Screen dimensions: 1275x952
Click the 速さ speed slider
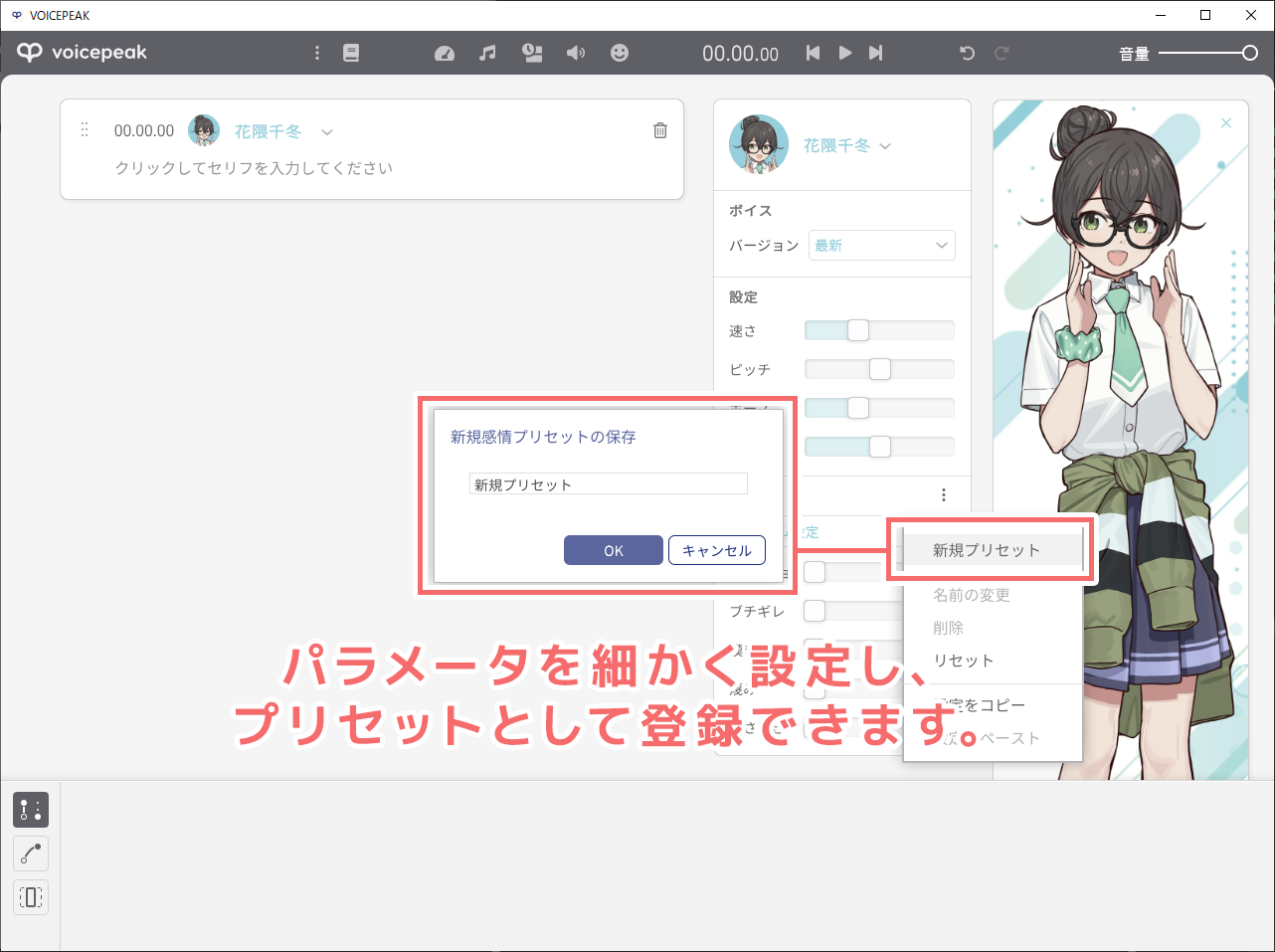[879, 330]
